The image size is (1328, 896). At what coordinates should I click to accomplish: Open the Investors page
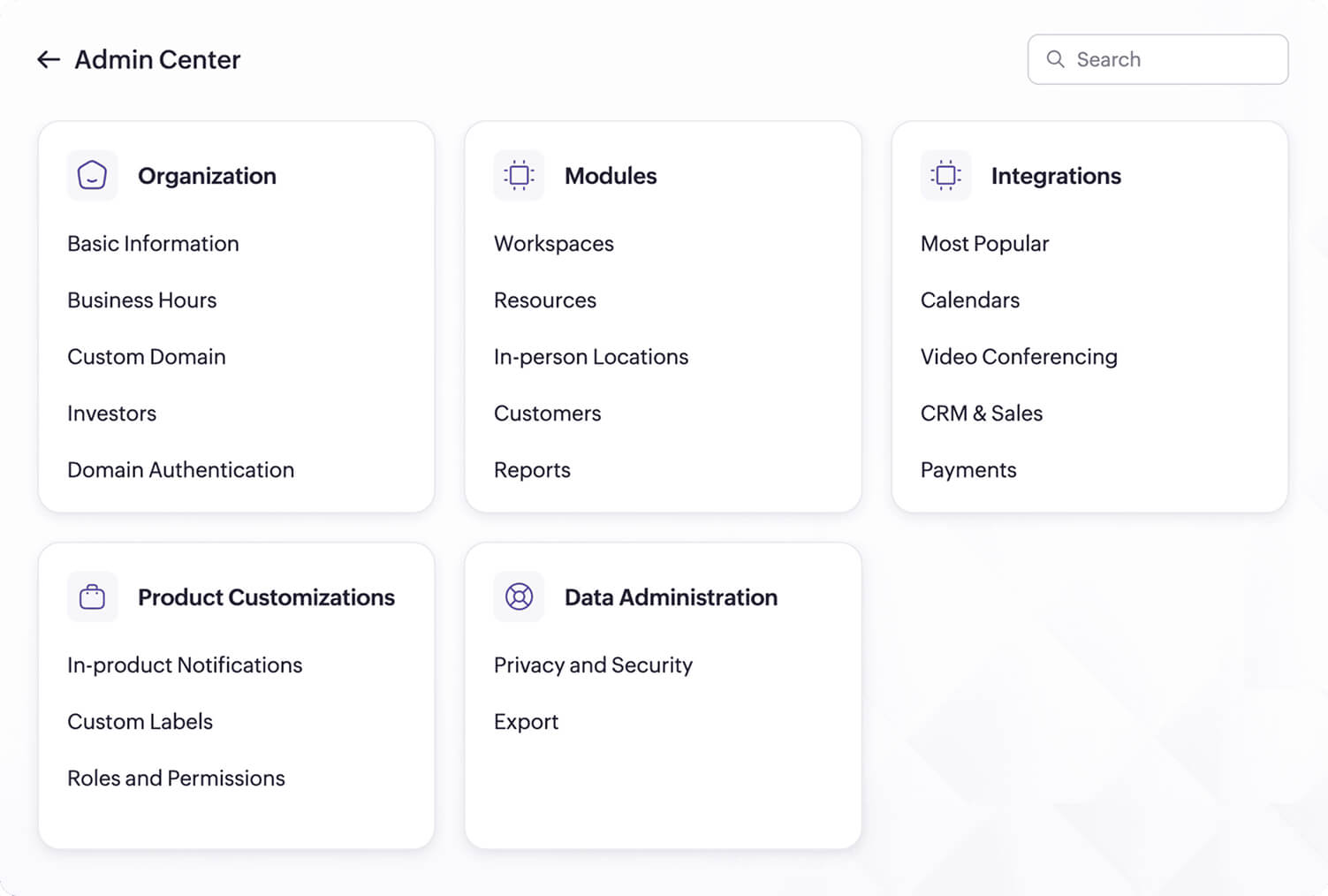[111, 413]
